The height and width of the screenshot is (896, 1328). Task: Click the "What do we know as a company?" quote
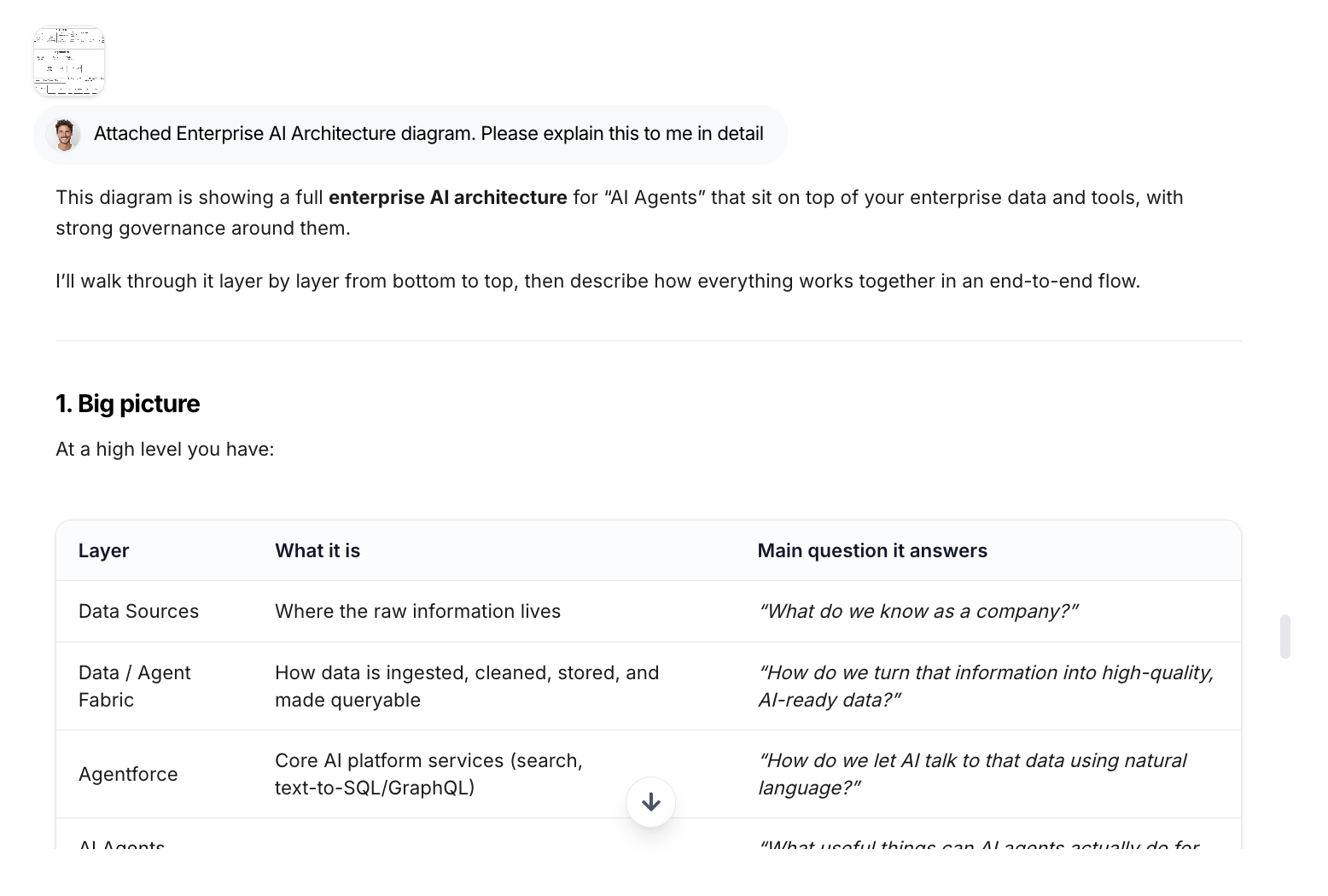[x=917, y=611]
